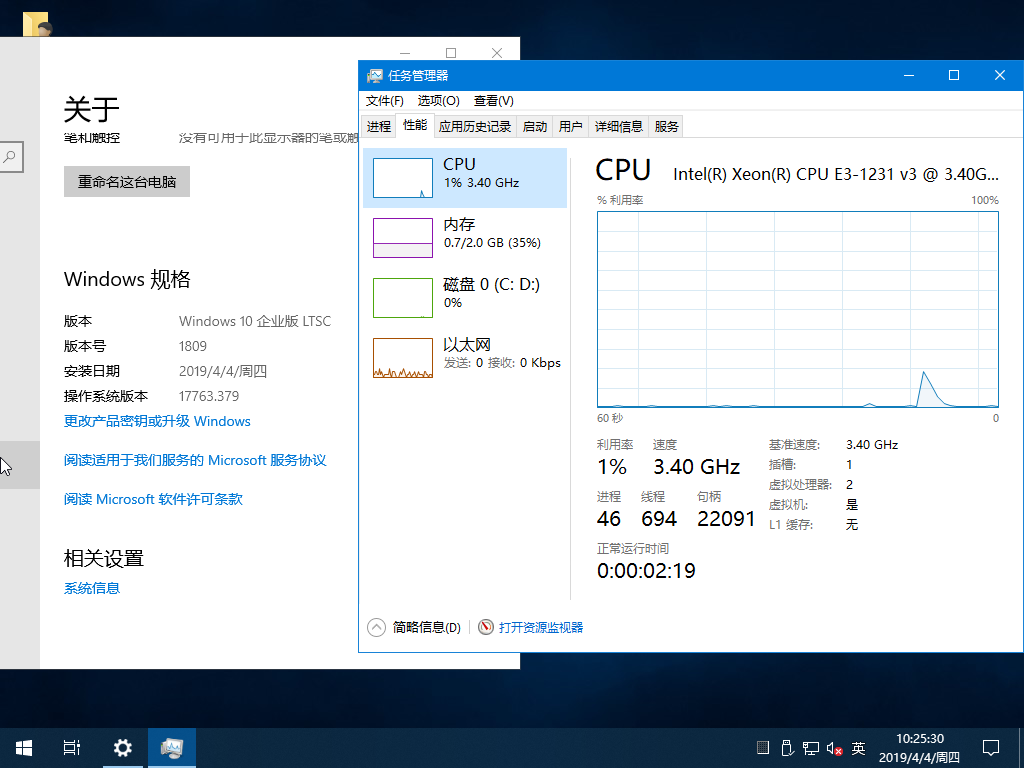
Task: Click the 简略信息(D) label
Action: (426, 628)
